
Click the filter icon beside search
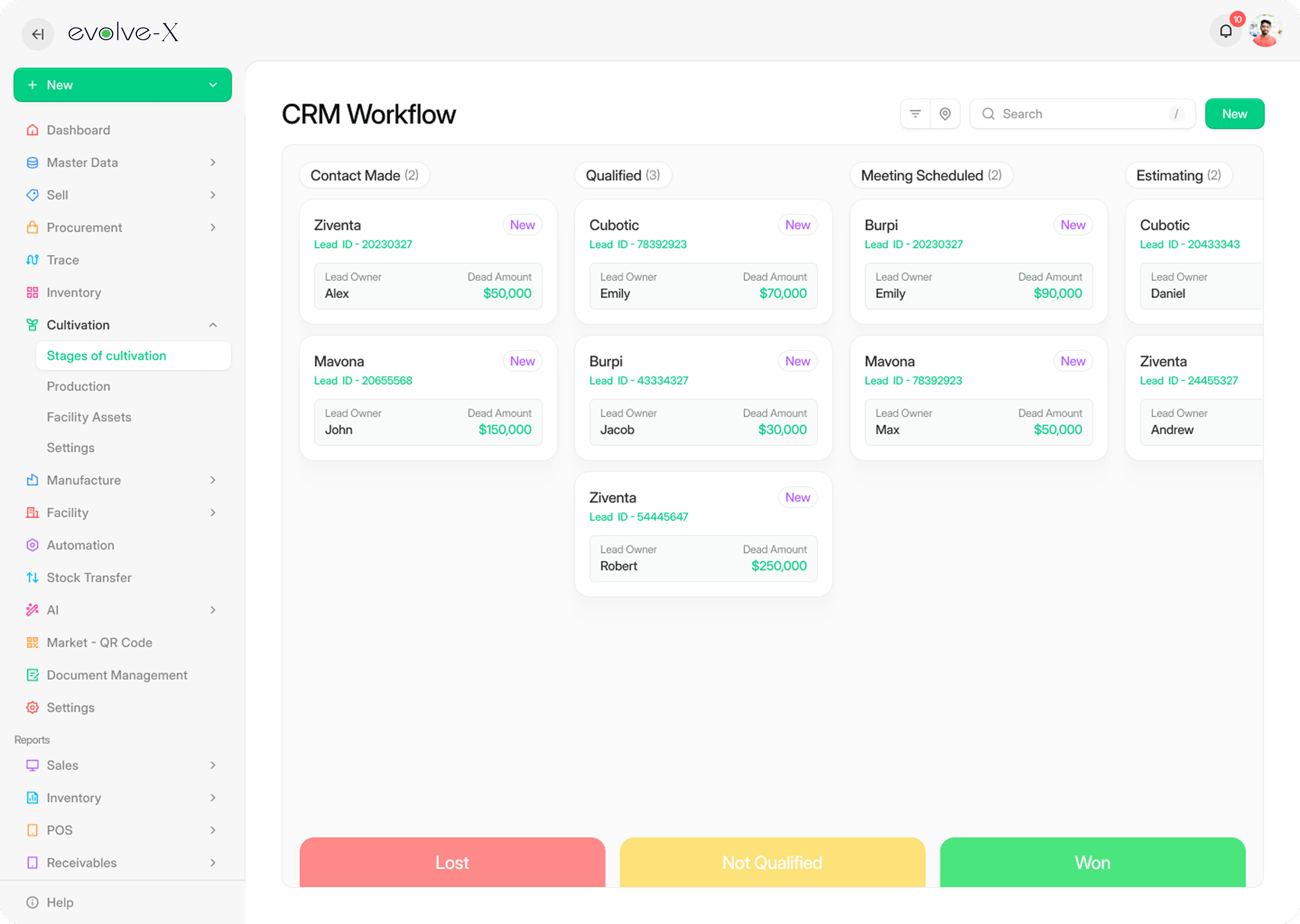point(915,114)
